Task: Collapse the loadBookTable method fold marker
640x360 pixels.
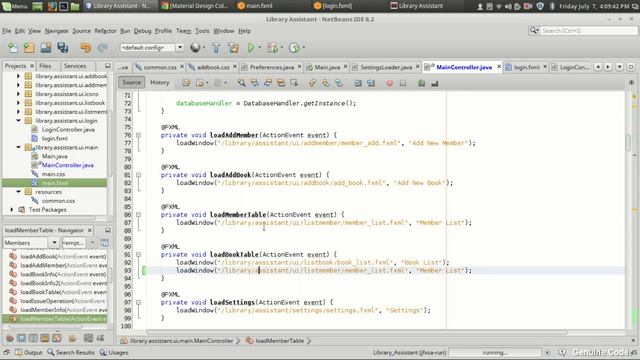Action: pyautogui.click(x=138, y=254)
